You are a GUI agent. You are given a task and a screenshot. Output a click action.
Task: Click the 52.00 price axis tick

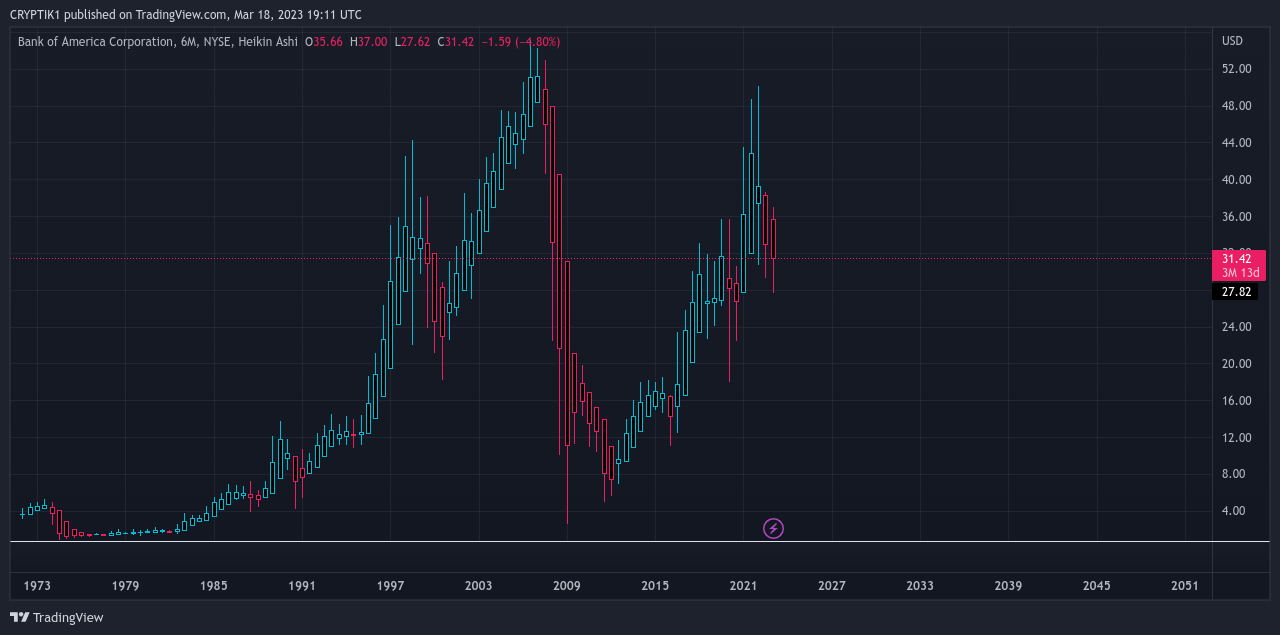[x=1236, y=69]
